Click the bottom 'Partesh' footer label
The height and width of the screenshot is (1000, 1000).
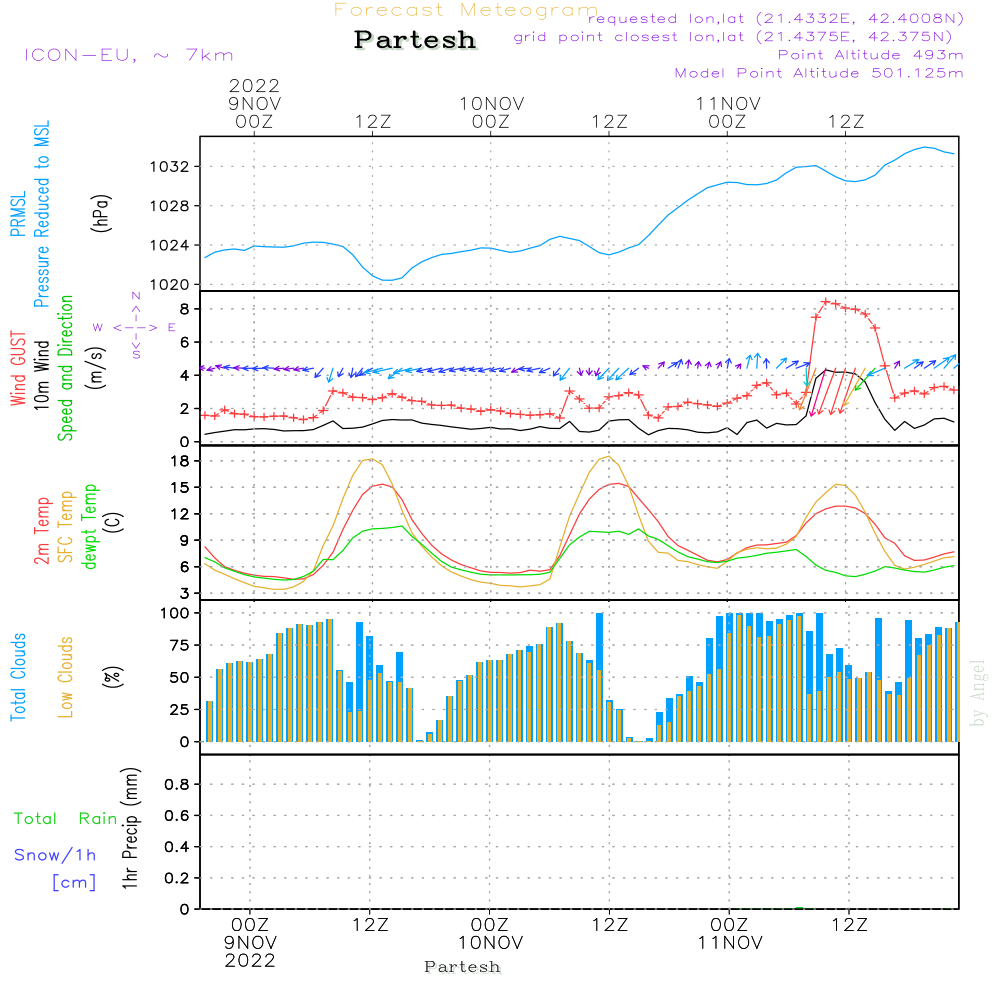click(x=462, y=967)
